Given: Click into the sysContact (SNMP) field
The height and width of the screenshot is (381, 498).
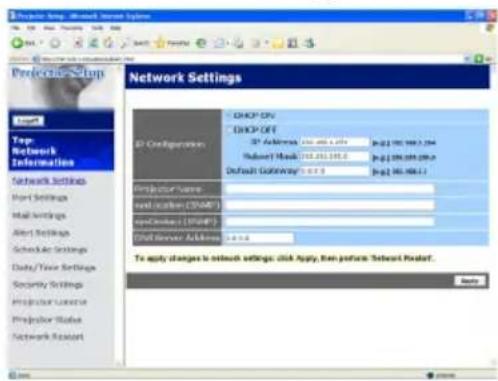Looking at the screenshot, I should pos(330,221).
